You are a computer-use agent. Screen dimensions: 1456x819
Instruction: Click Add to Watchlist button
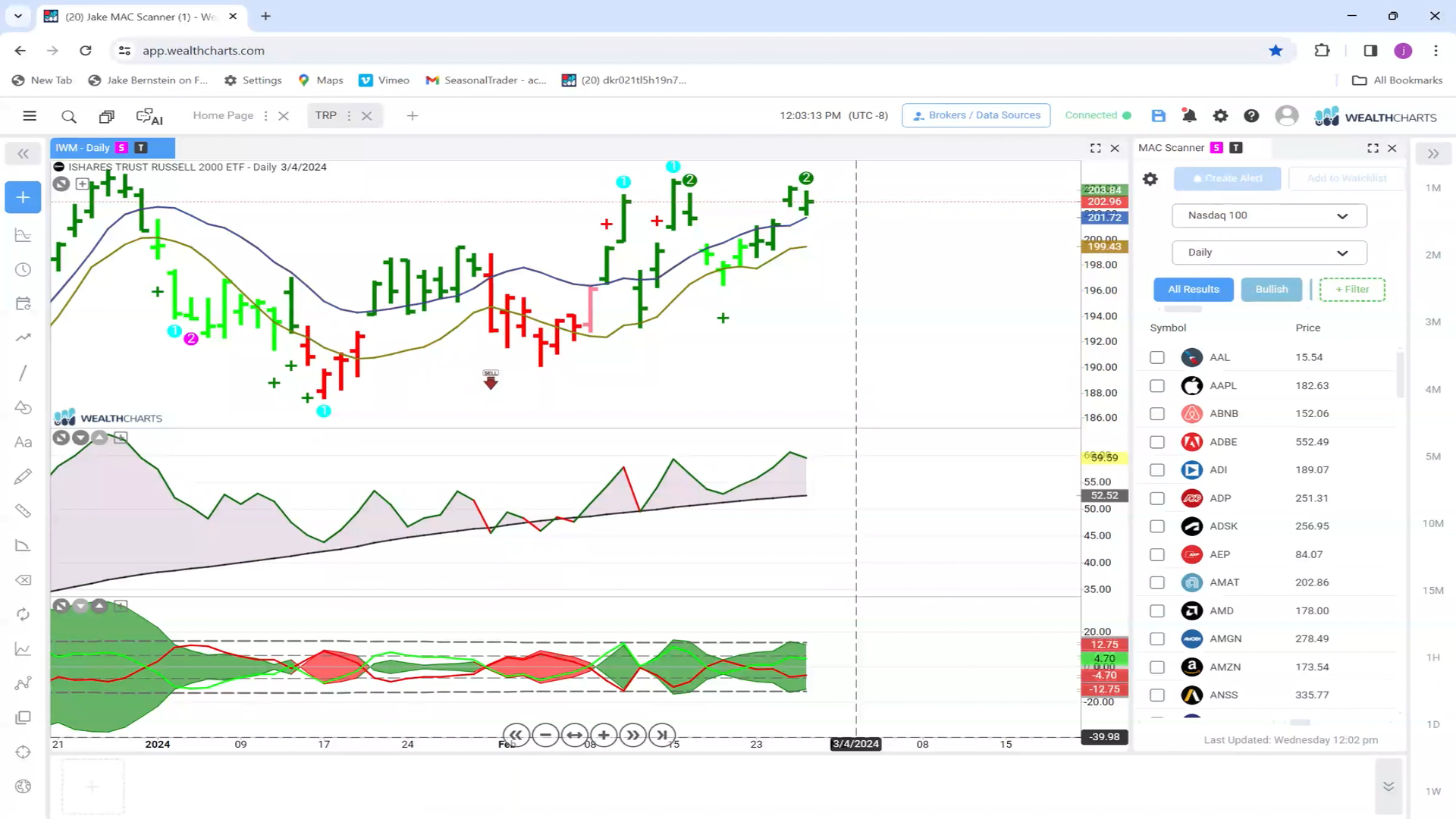click(x=1347, y=178)
